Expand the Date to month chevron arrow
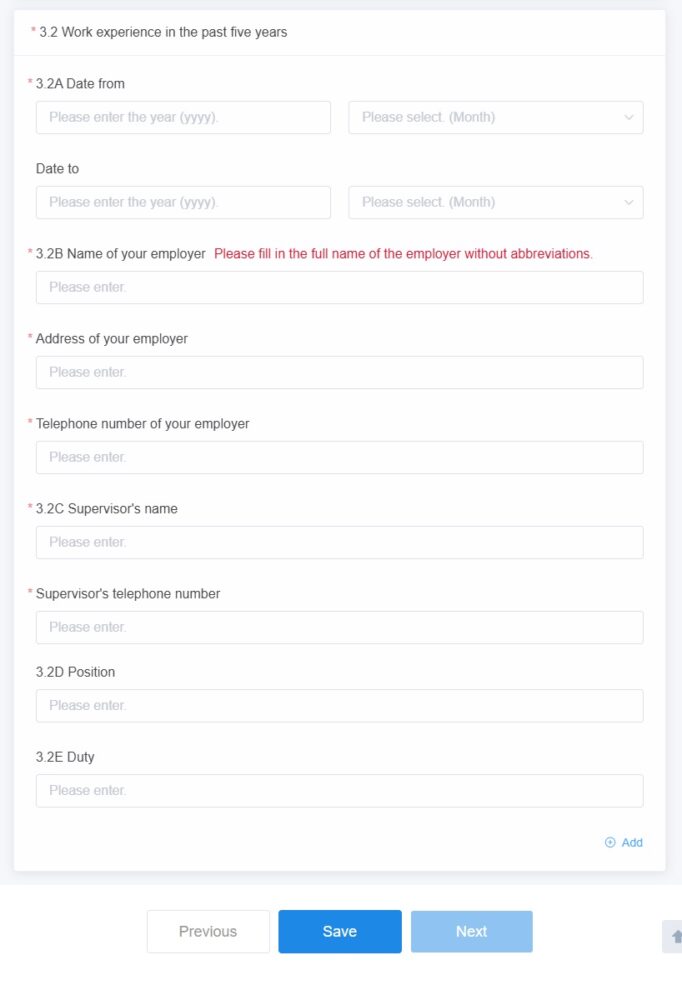682x1000 pixels. point(628,202)
